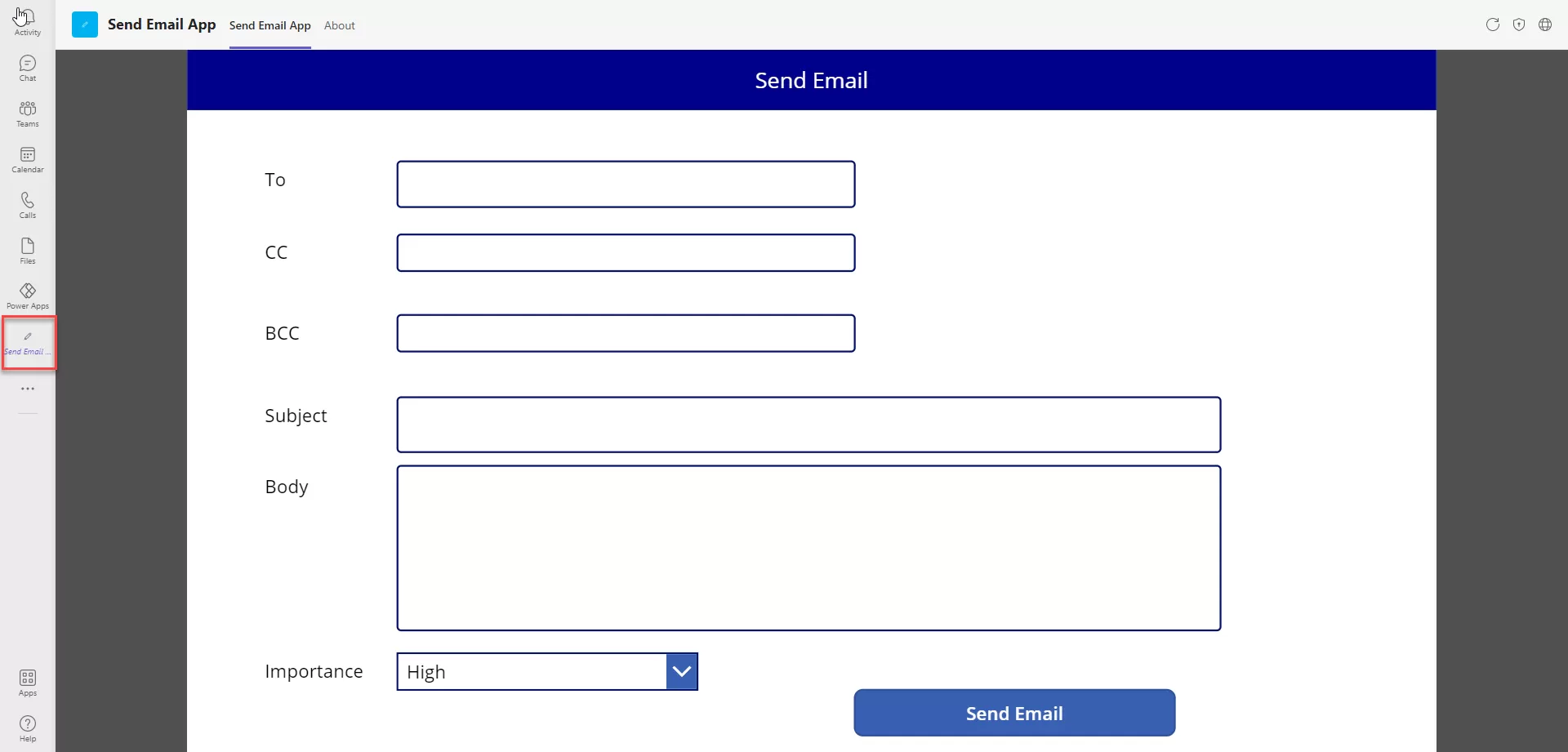Click the globe icon in top bar
The height and width of the screenshot is (752, 1568).
click(1545, 24)
